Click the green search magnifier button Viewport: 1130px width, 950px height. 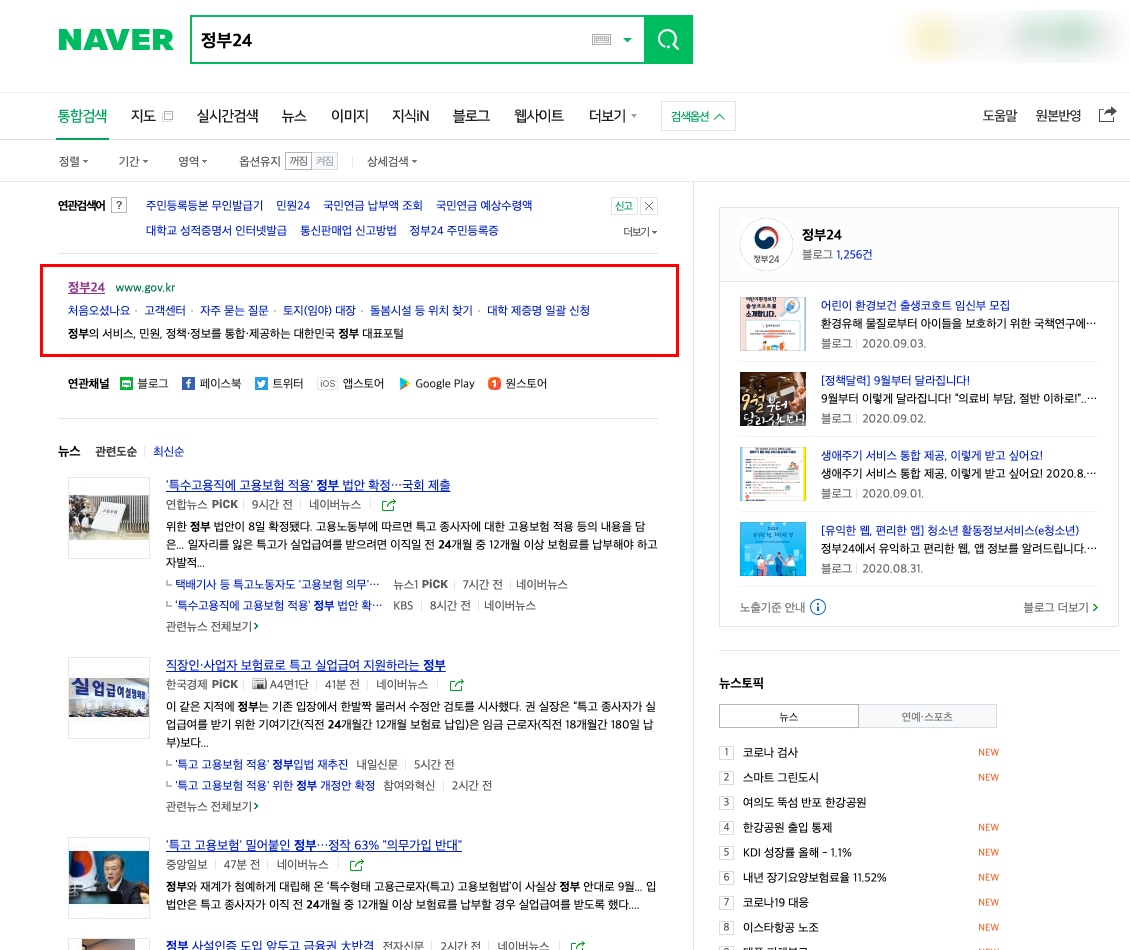(x=668, y=40)
